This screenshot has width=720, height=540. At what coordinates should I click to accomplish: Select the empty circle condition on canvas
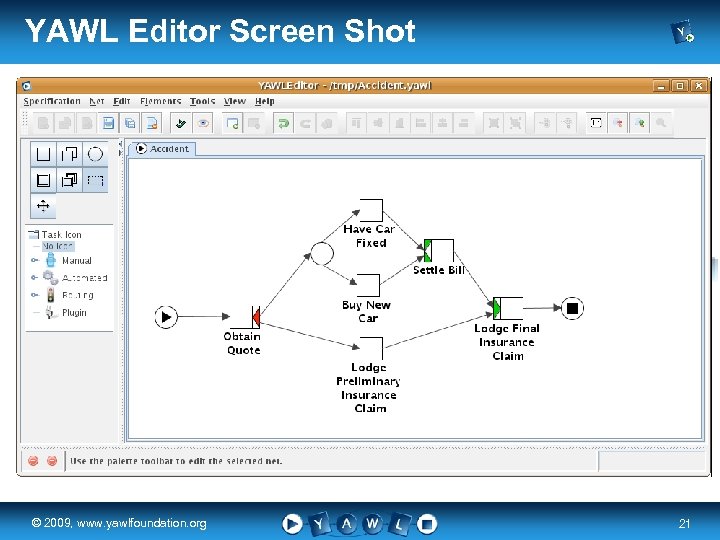tap(322, 253)
